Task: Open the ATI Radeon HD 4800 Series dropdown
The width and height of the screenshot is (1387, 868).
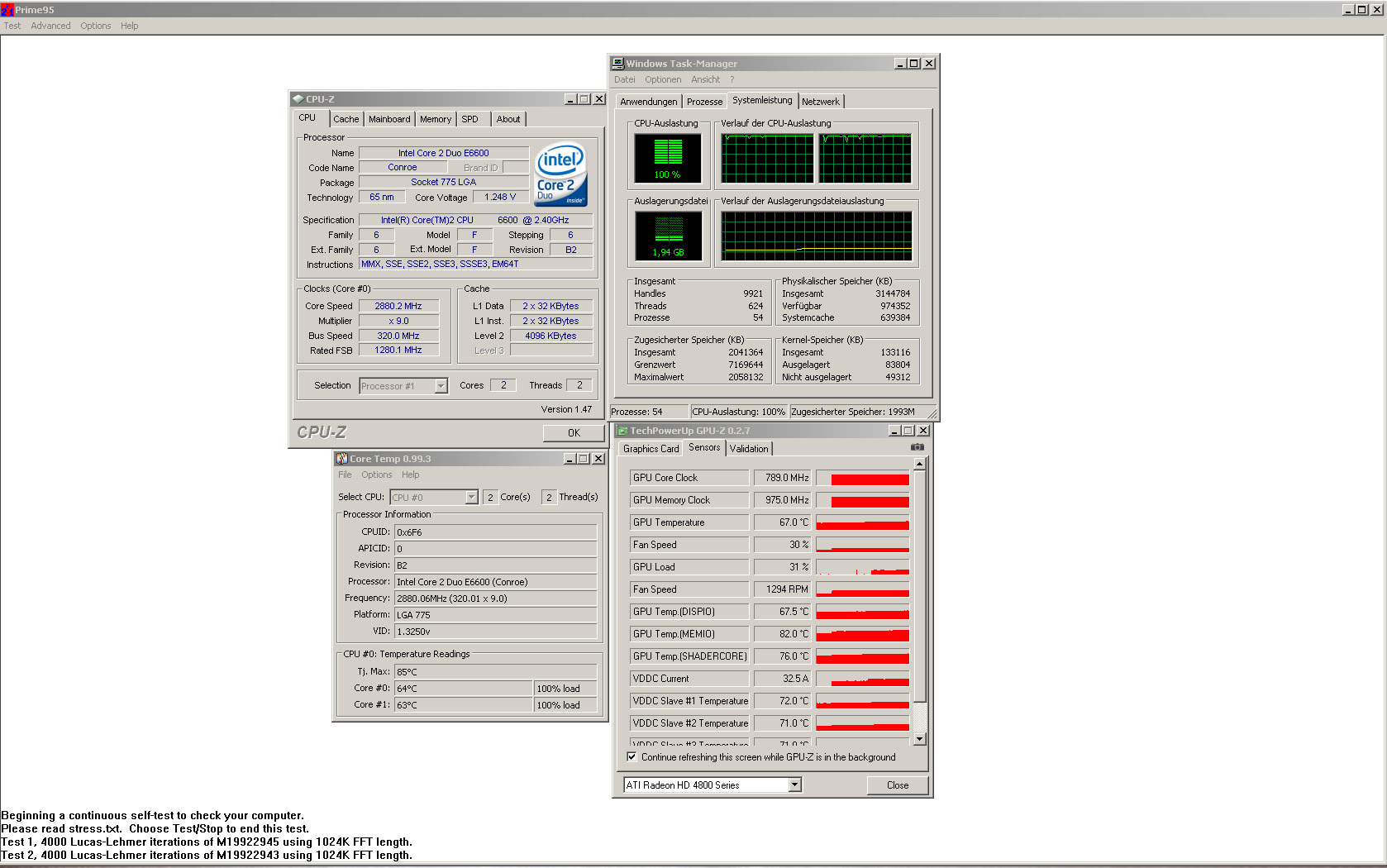Action: click(794, 785)
